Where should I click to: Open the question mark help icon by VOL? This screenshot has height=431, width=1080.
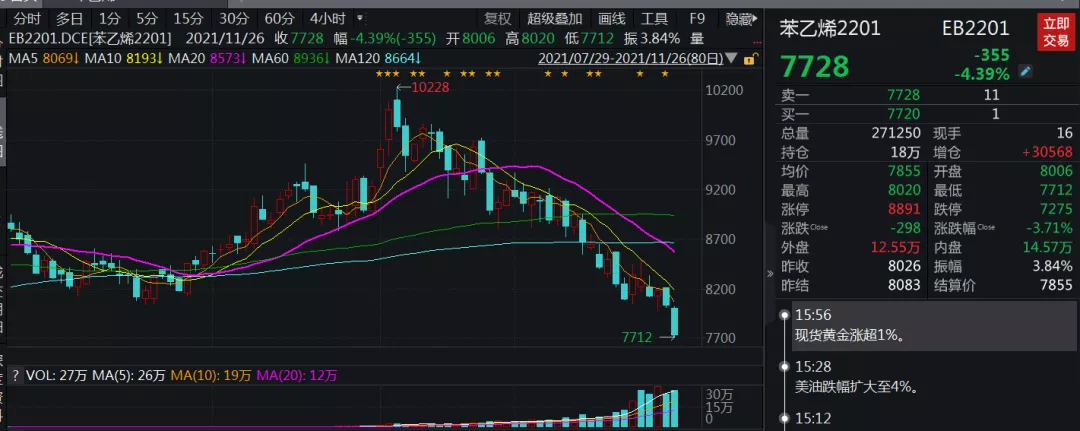tap(14, 376)
